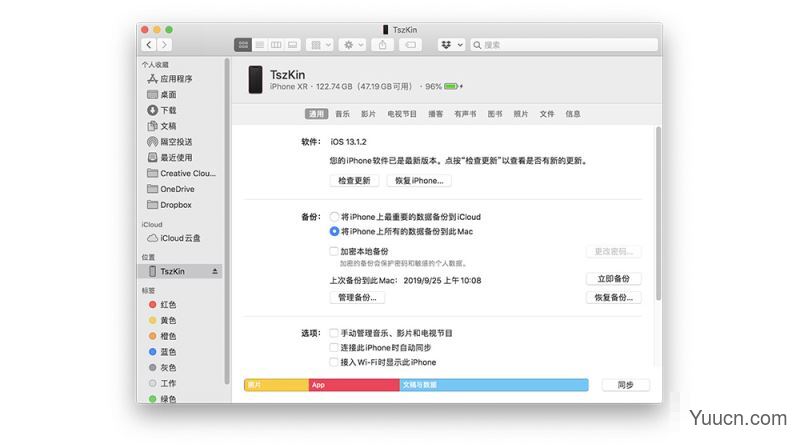The height and width of the screenshot is (448, 800).
Task: Switch to the 影片 tab
Action: pyautogui.click(x=368, y=114)
